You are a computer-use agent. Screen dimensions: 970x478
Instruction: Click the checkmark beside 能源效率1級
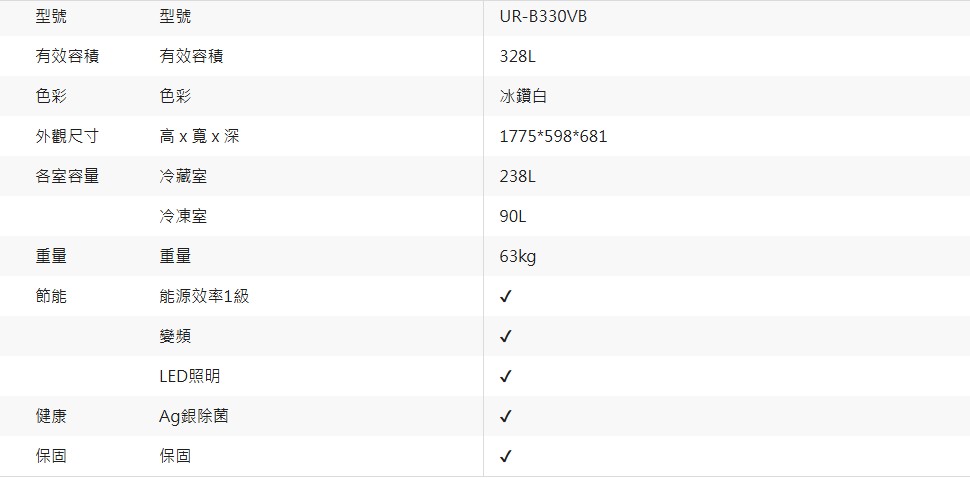pyautogui.click(x=506, y=297)
